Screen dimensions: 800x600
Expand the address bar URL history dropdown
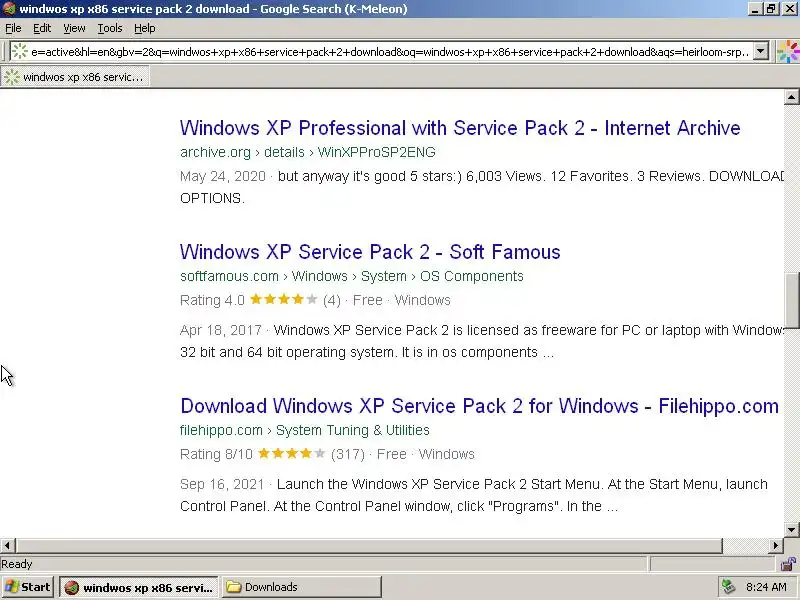tap(761, 51)
